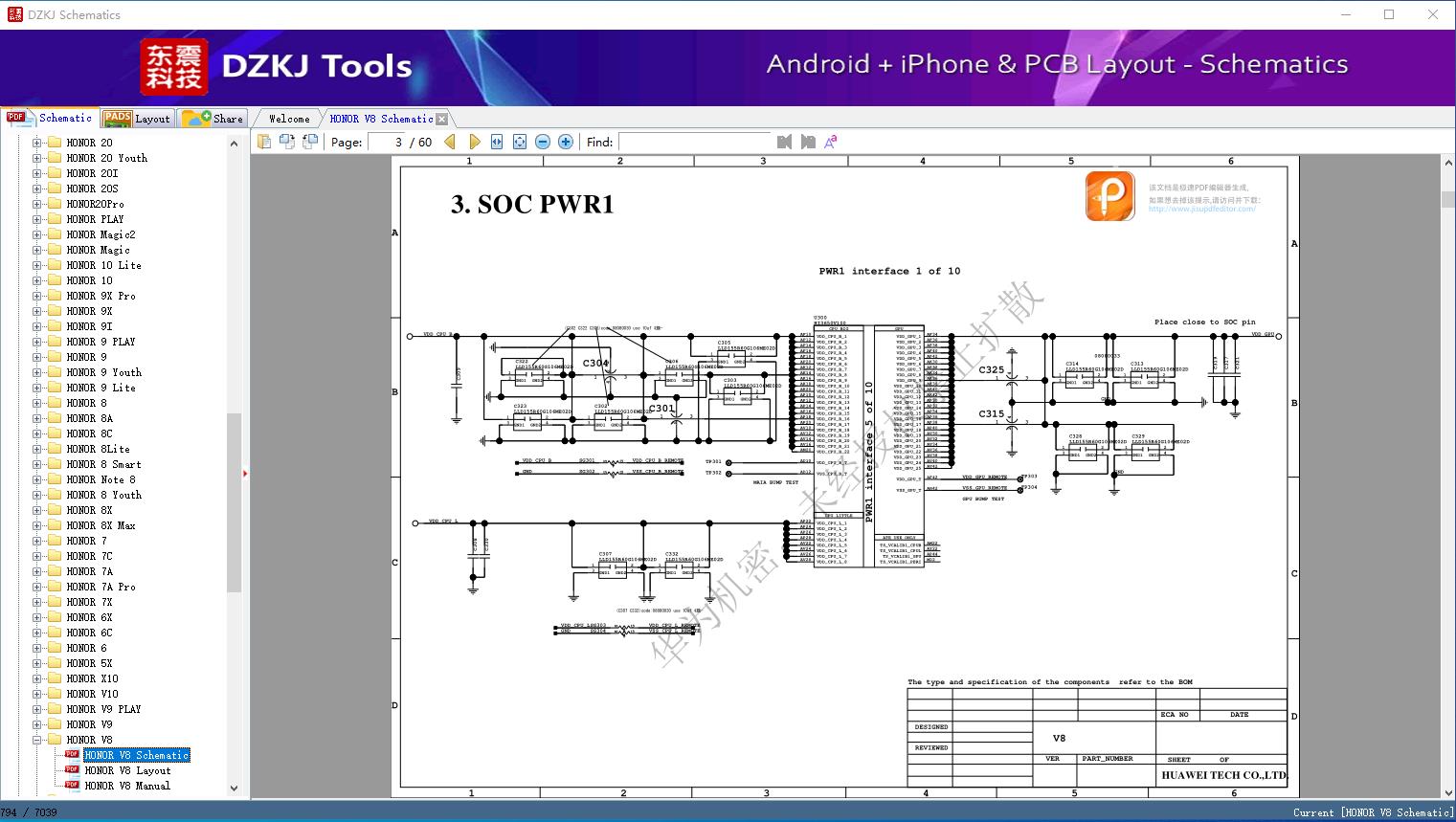The image size is (1456, 822).
Task: Go to the next page arrow
Action: pos(474,142)
